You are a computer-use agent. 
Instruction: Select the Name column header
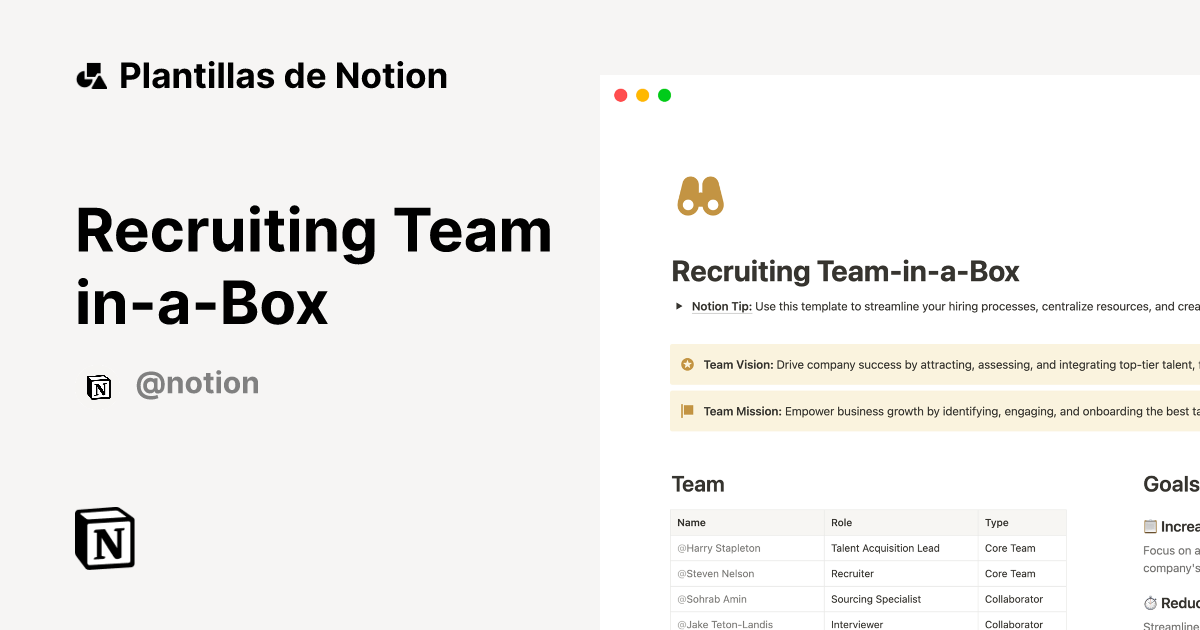pos(688,522)
